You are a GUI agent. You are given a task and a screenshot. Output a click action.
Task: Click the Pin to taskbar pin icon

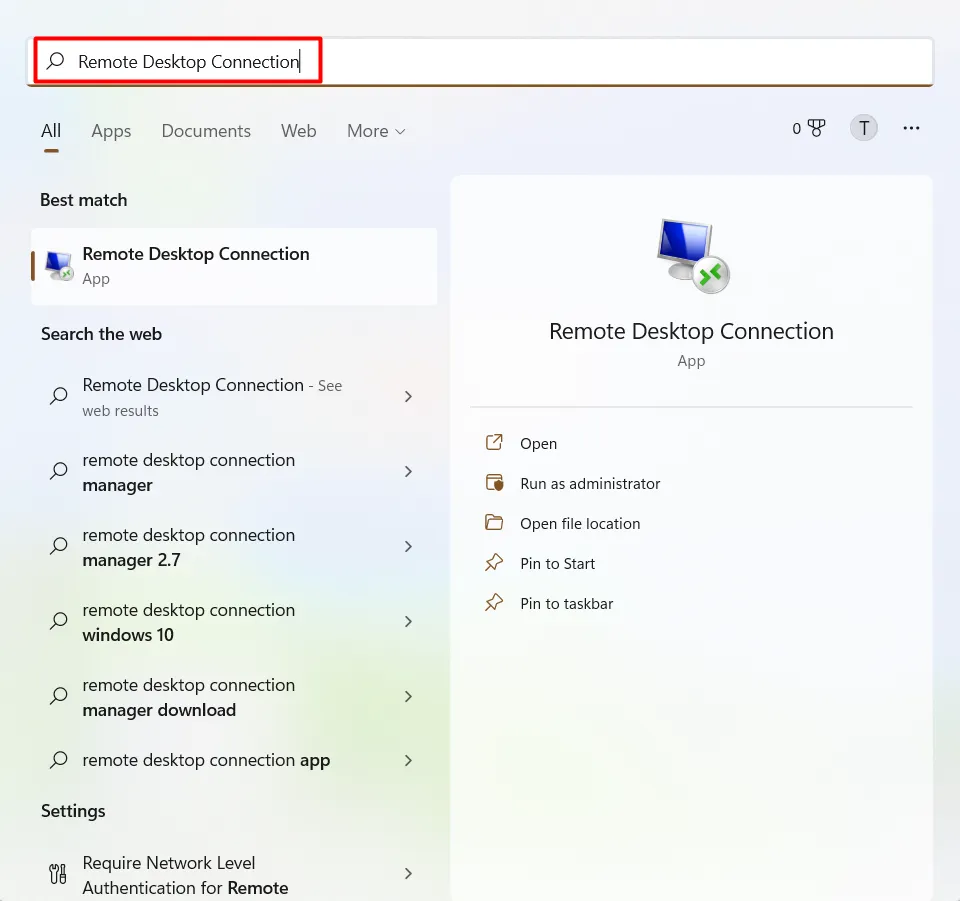pyautogui.click(x=494, y=602)
